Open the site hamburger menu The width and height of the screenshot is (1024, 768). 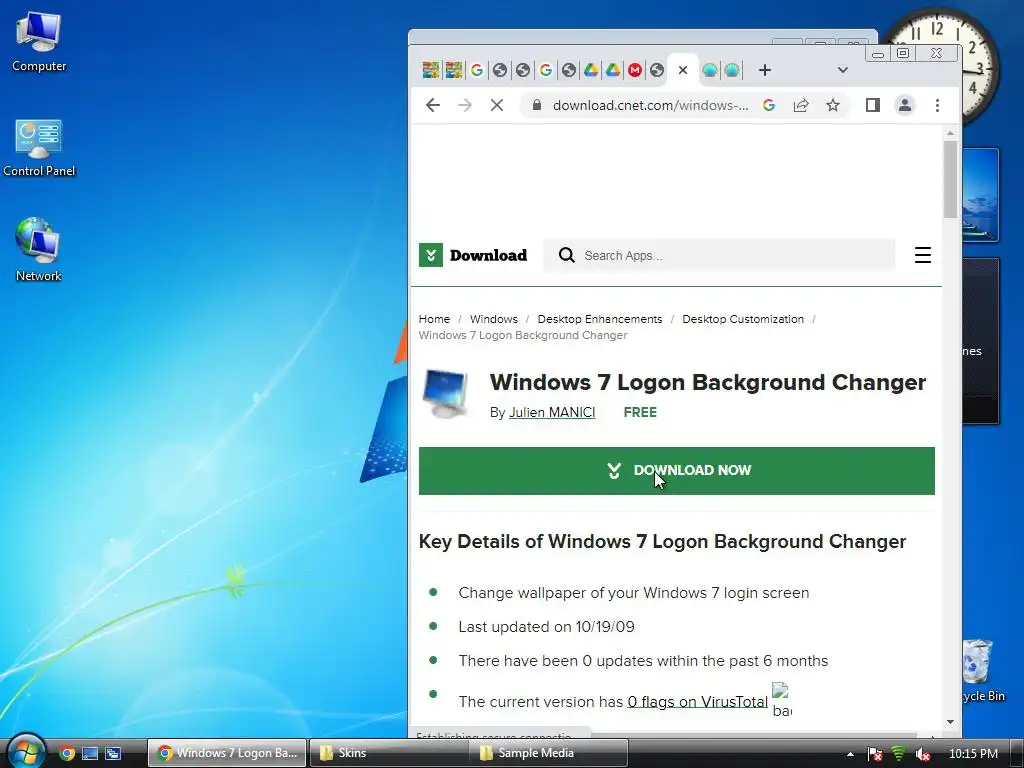(x=922, y=255)
